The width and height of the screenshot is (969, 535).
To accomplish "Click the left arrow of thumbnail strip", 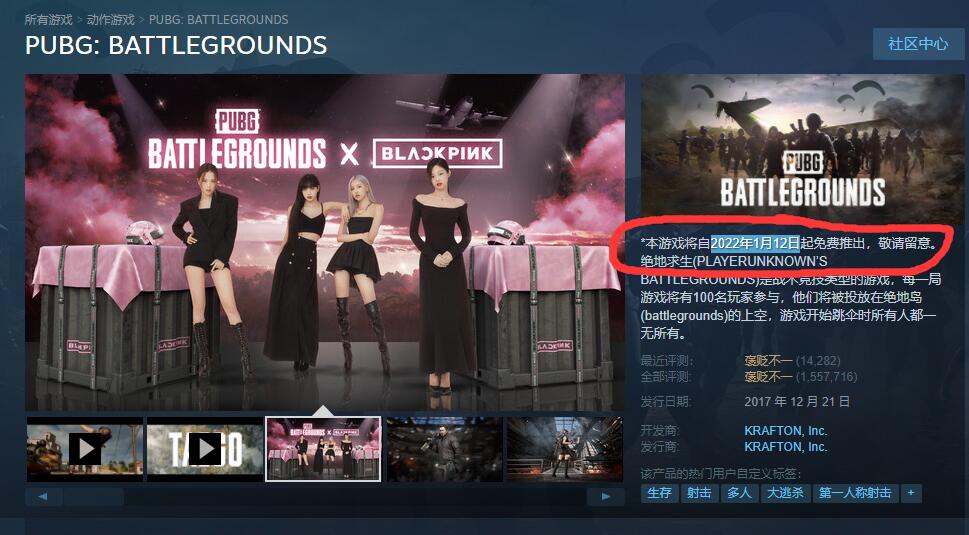I will click(x=43, y=496).
